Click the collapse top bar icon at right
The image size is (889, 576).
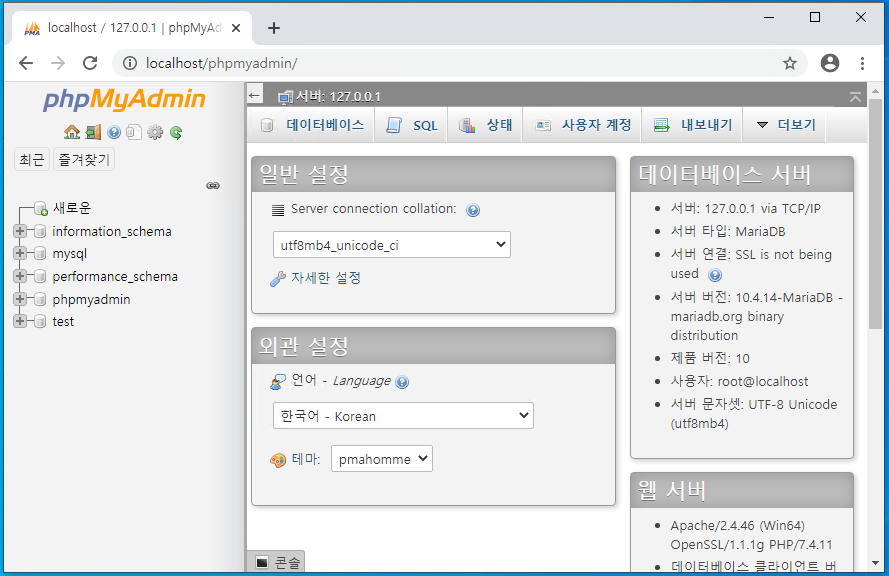click(855, 97)
